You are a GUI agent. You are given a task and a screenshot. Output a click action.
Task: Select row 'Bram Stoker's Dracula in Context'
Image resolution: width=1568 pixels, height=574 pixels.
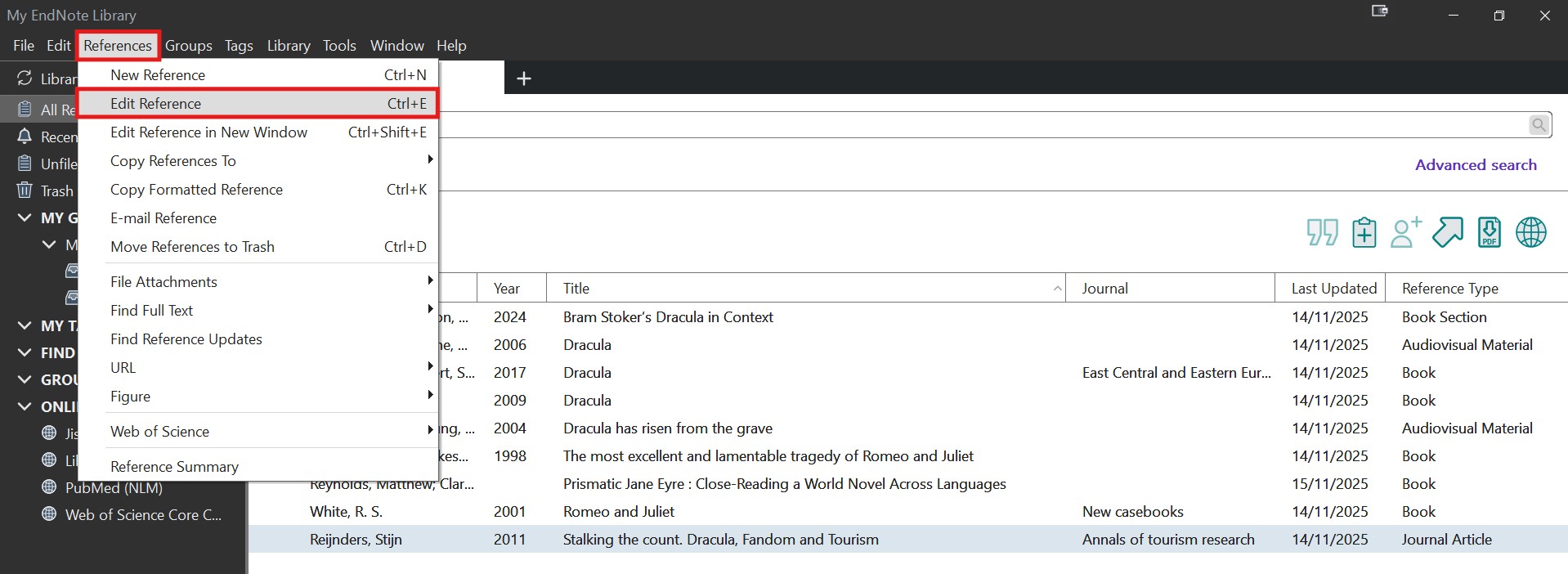pos(1002,316)
